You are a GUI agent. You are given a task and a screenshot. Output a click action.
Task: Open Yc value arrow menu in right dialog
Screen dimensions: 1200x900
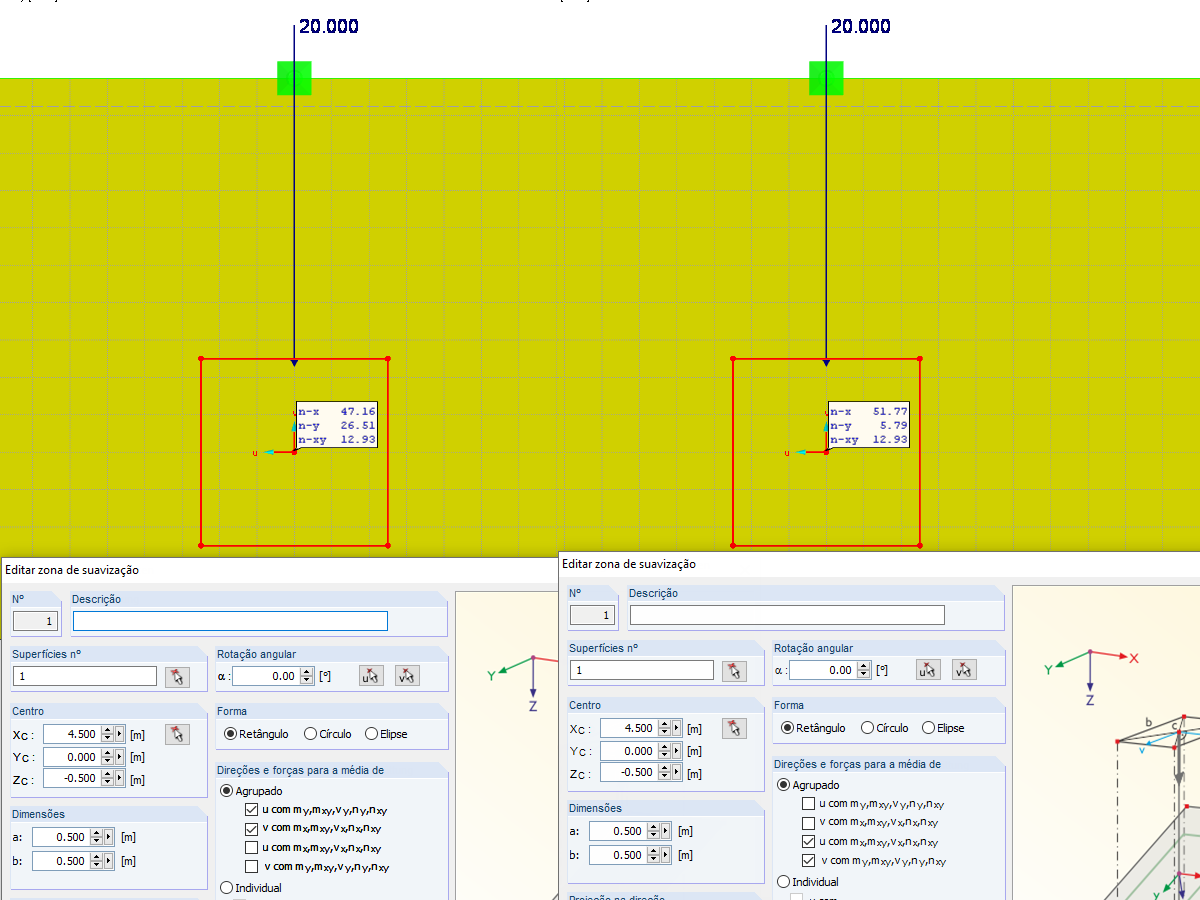pos(677,752)
